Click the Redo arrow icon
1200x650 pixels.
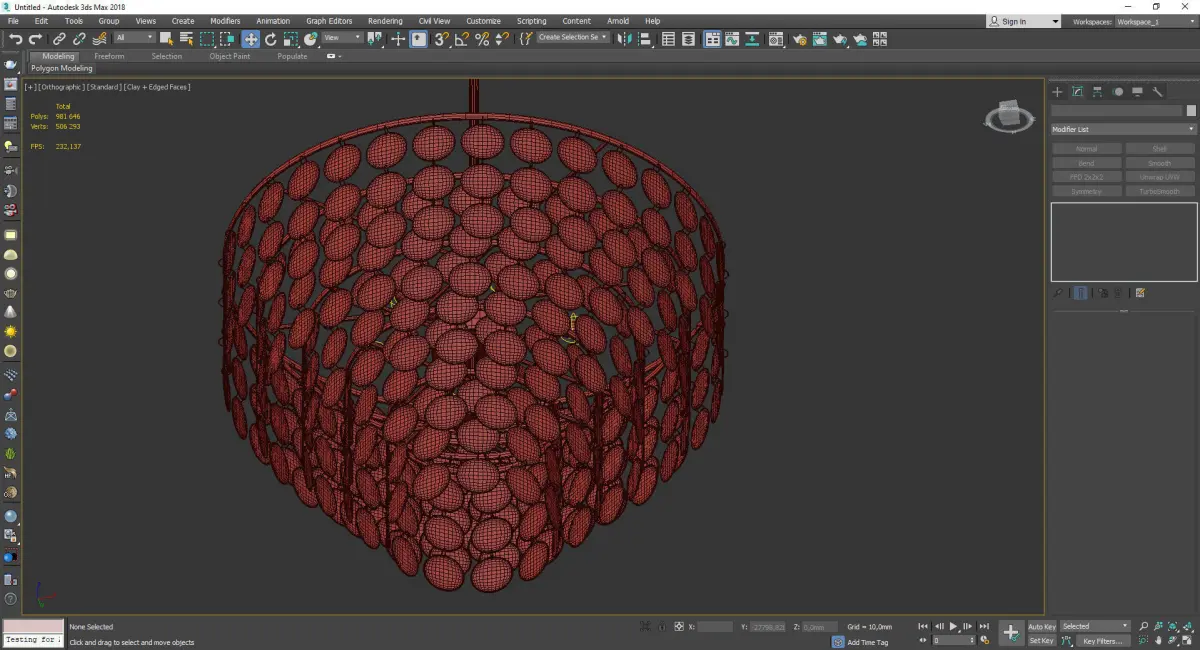click(x=35, y=39)
